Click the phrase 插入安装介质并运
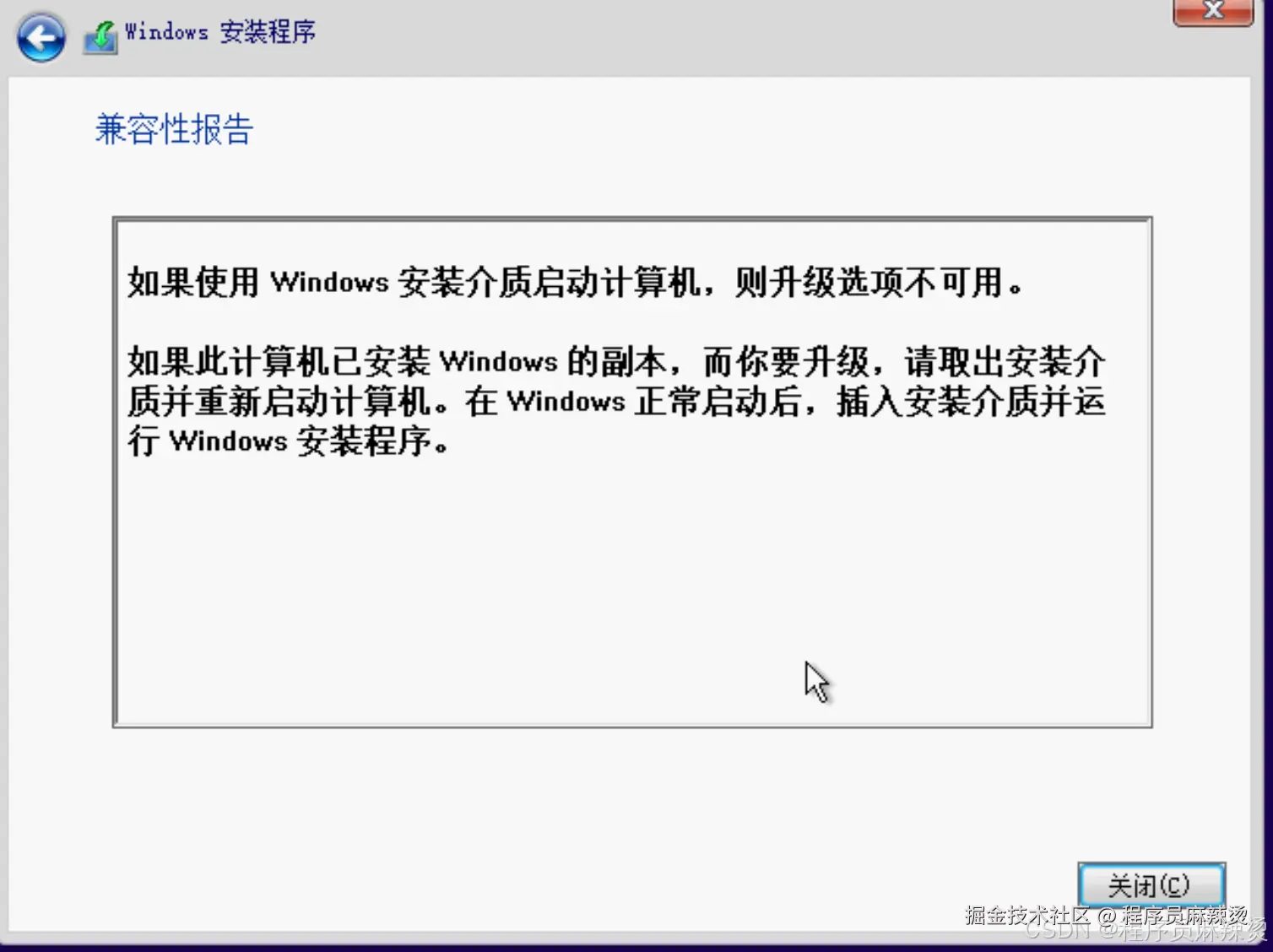This screenshot has height=952, width=1273. tap(971, 402)
